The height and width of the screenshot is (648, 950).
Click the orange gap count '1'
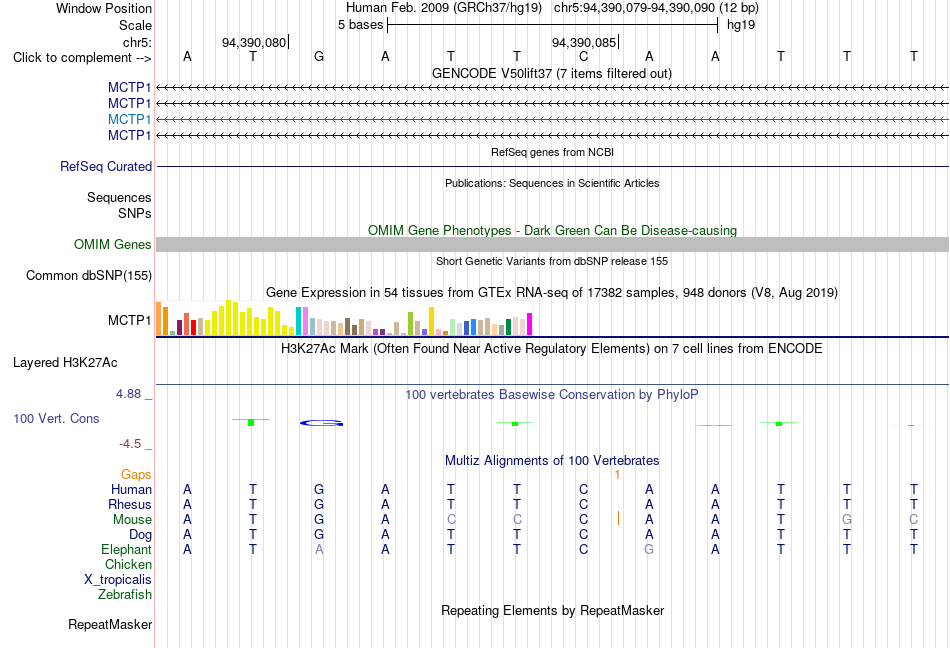click(617, 475)
